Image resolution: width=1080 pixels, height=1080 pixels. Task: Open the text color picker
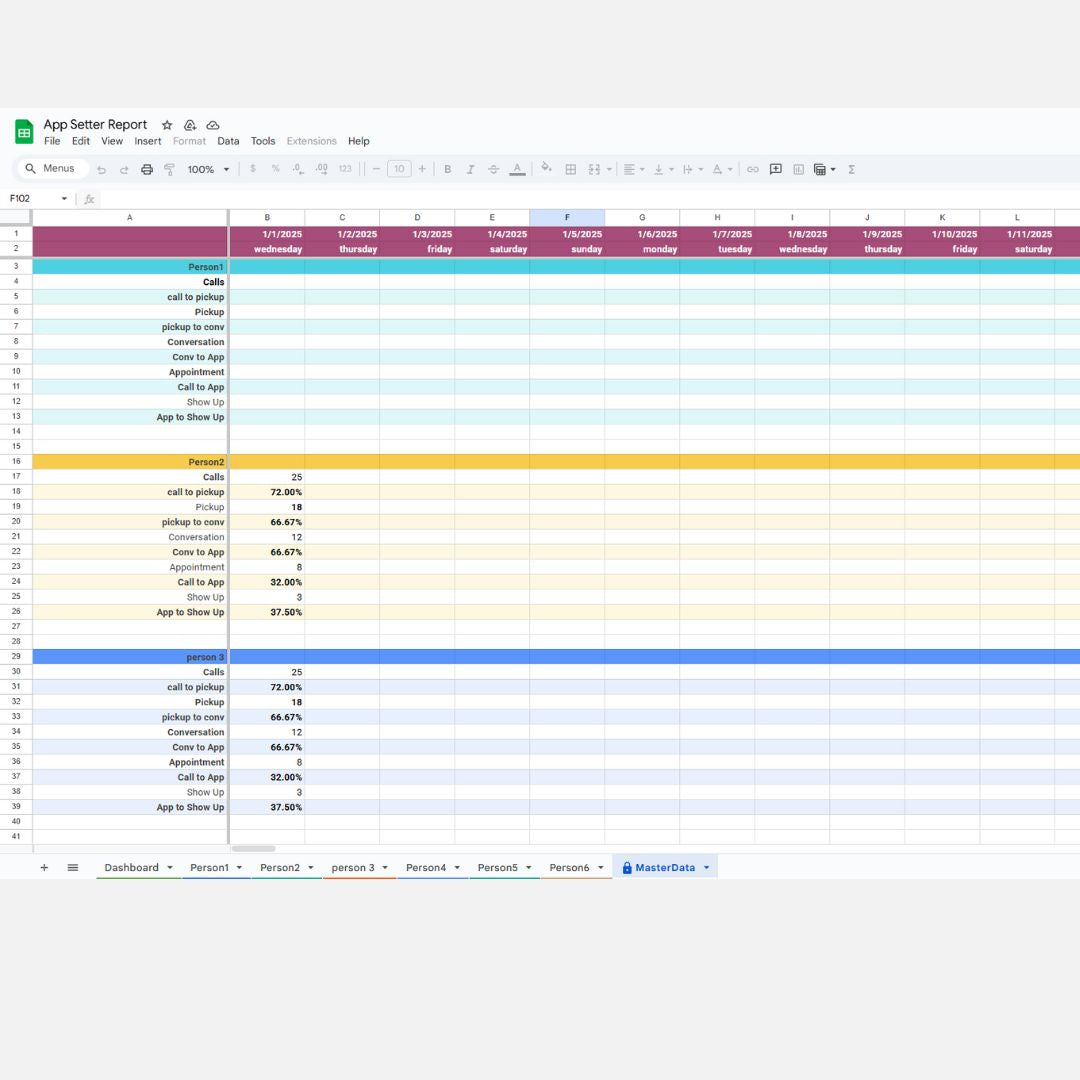(517, 170)
